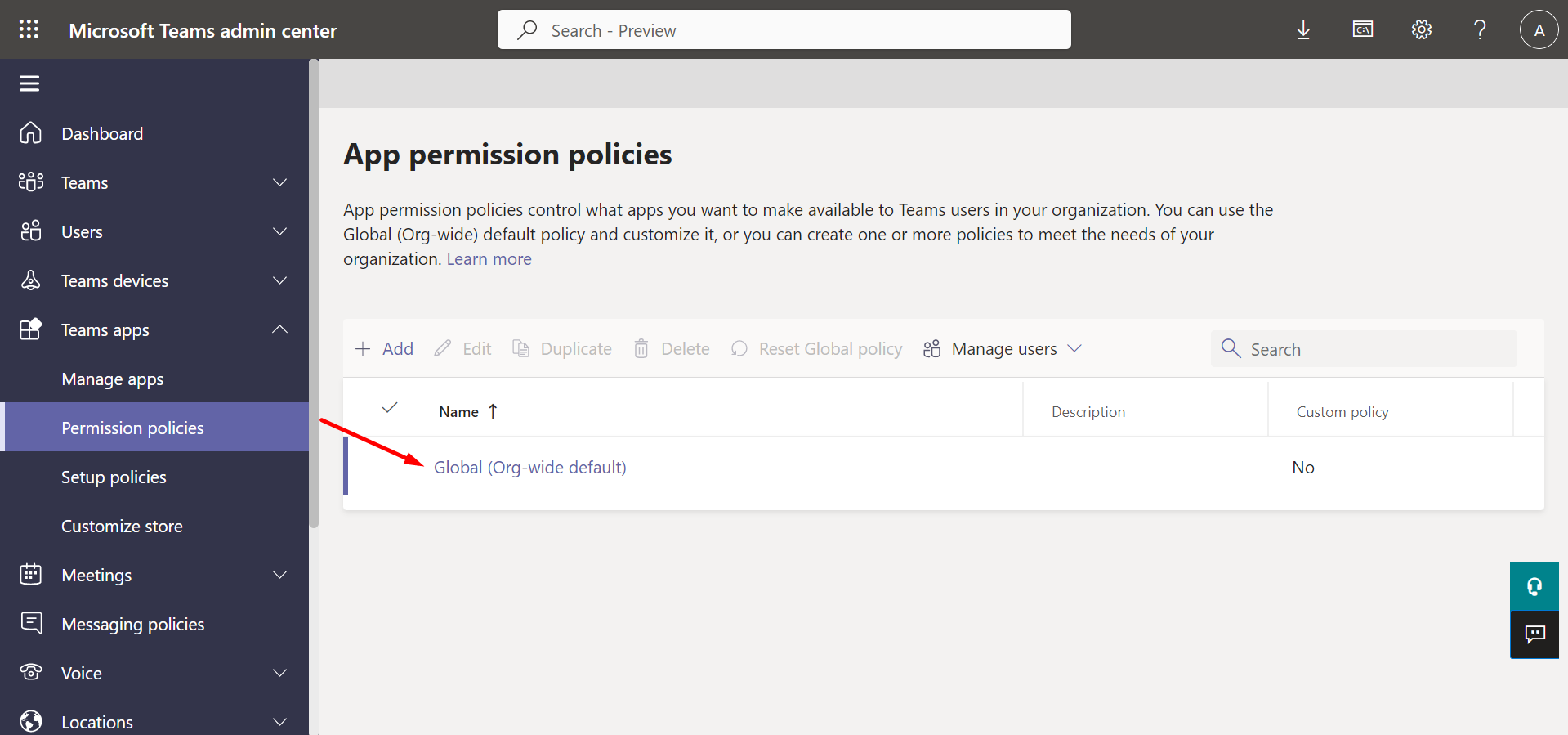Click the Meetings calendar icon

31,575
